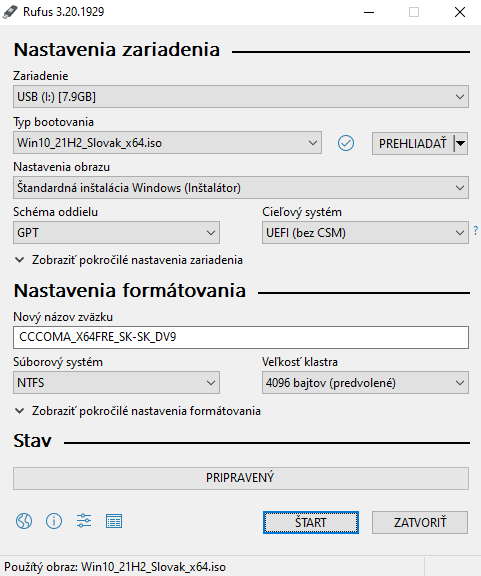Click the PREHLIADAŤ button
Image resolution: width=481 pixels, height=576 pixels.
coord(413,143)
